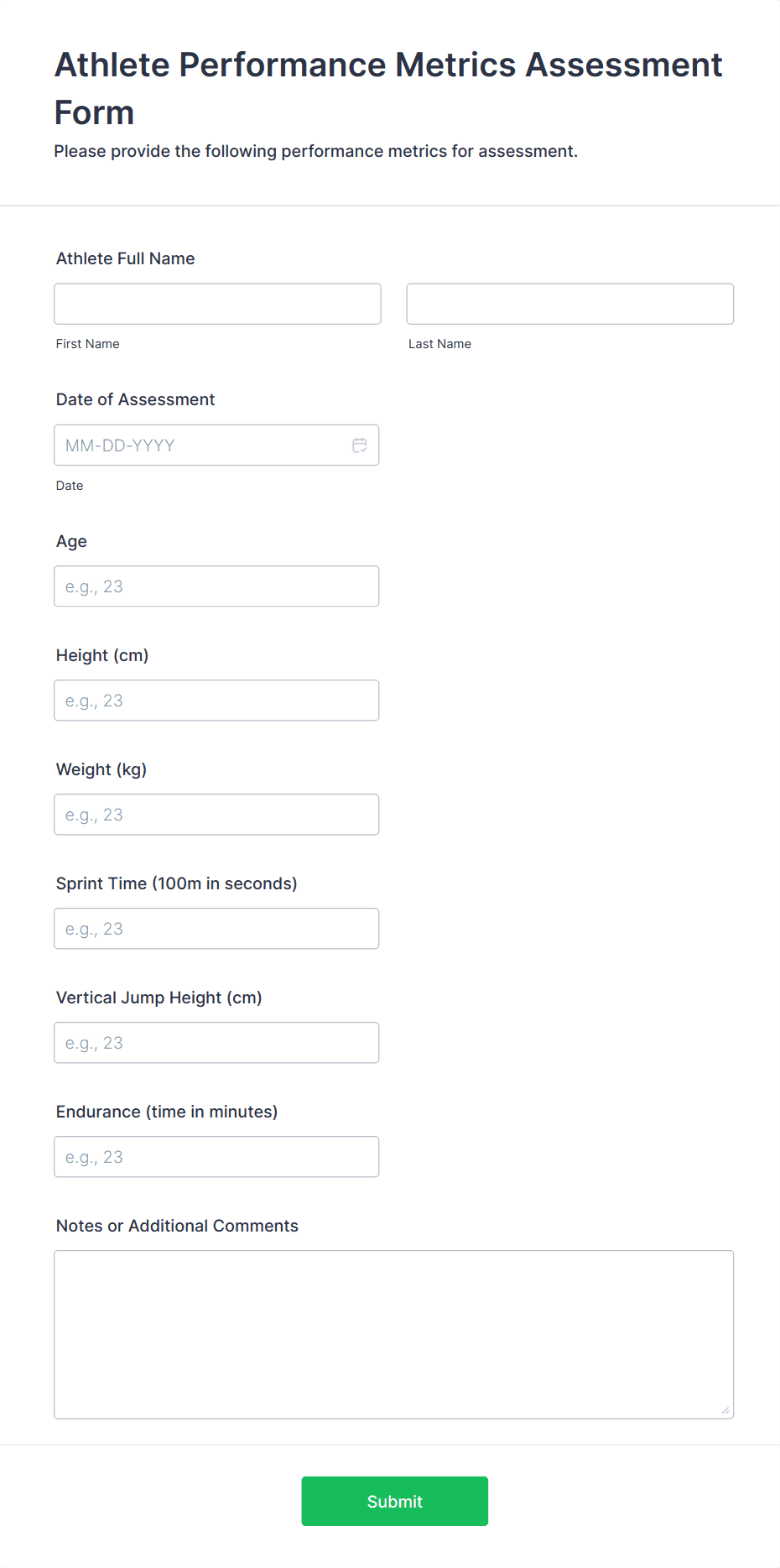Click inside the Weight (kg) field
780x1568 pixels.
click(216, 814)
